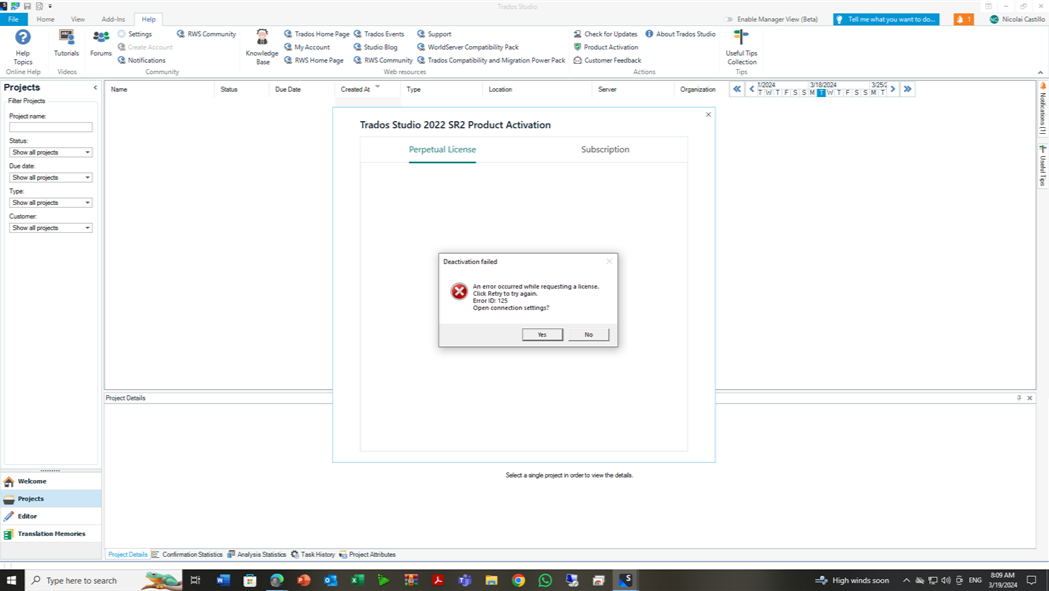Image resolution: width=1049 pixels, height=591 pixels.
Task: Click the Windows Start button
Action: click(11, 580)
